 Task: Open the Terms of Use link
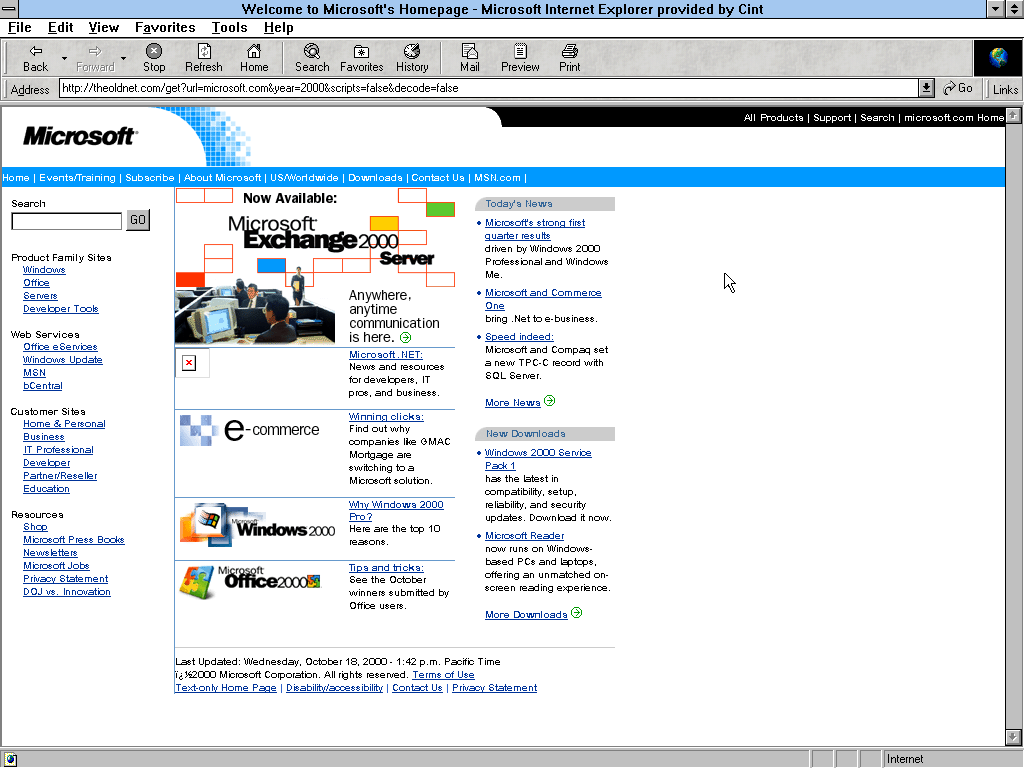(x=443, y=675)
